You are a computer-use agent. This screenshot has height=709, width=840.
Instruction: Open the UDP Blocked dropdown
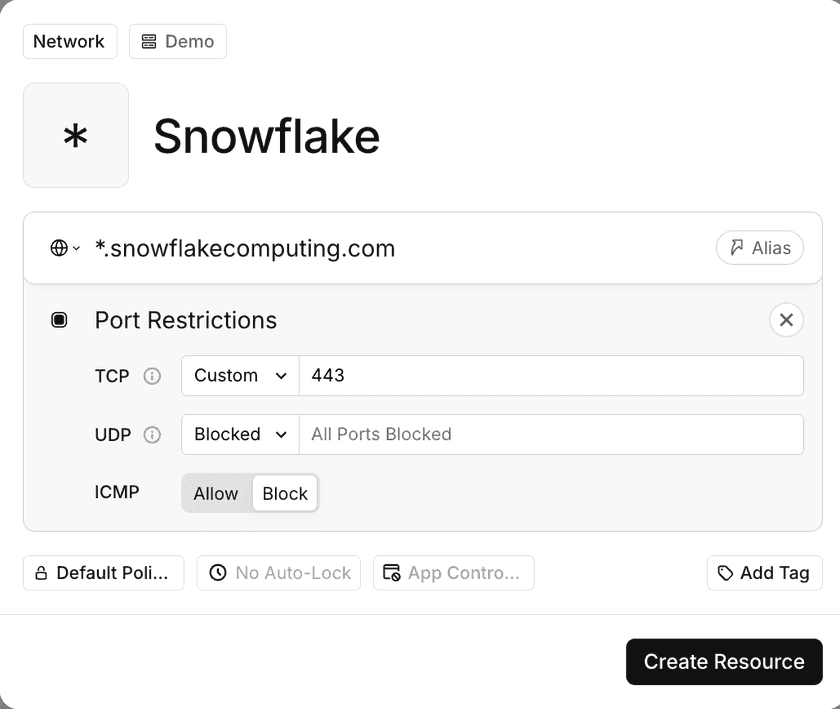239,435
